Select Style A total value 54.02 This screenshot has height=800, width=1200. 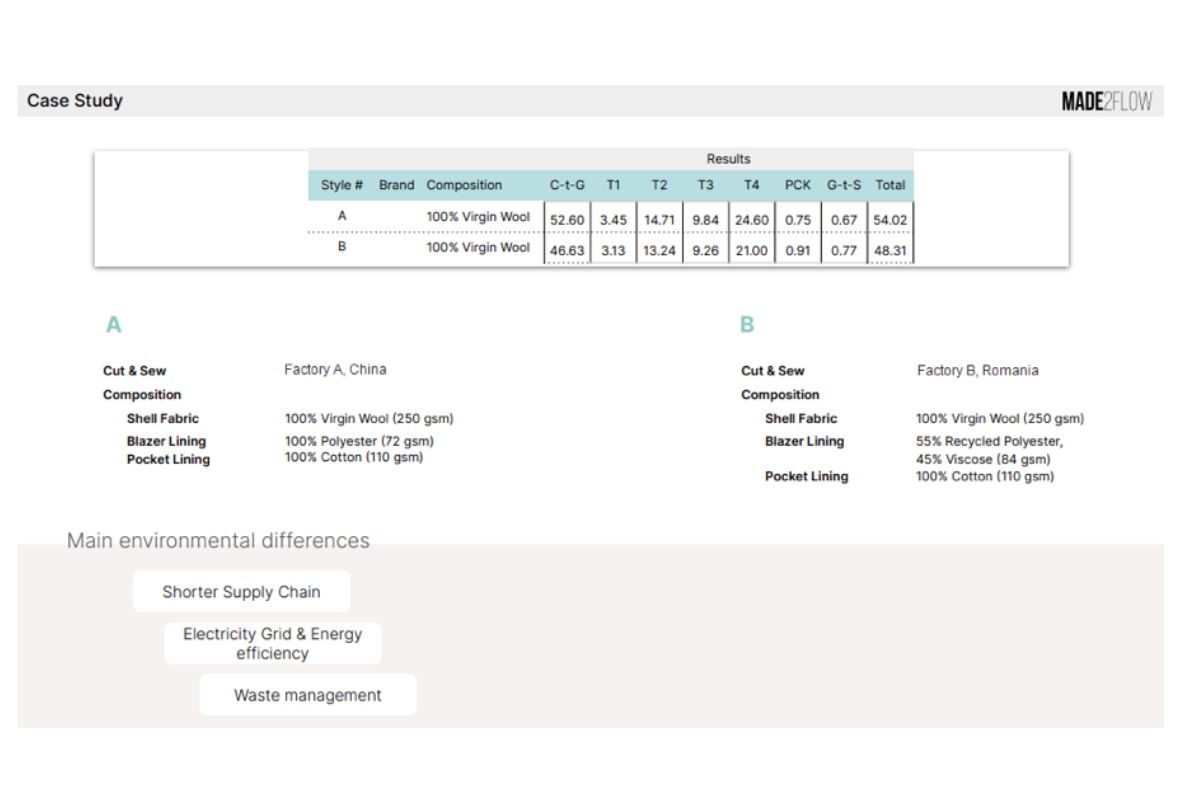[x=890, y=219]
